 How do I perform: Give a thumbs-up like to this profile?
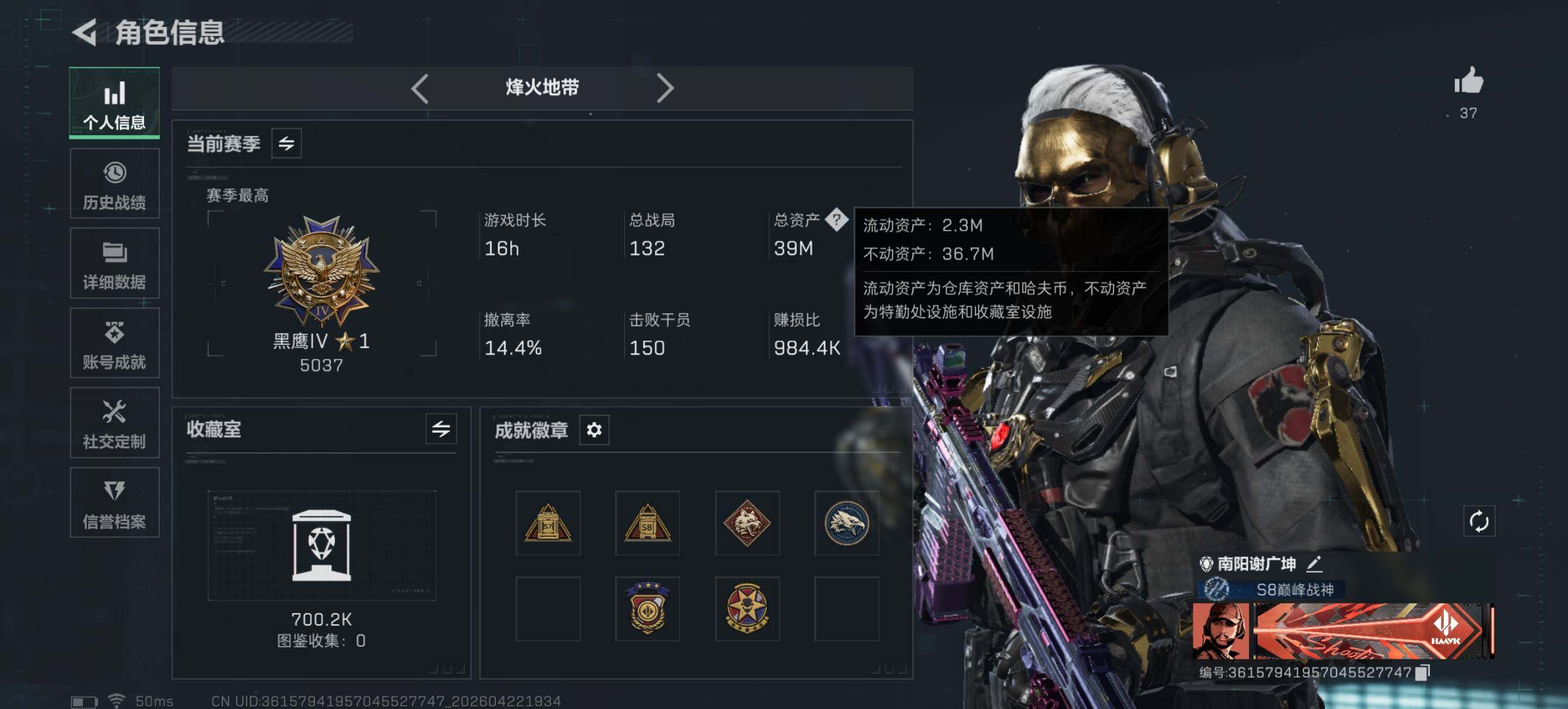1468,80
